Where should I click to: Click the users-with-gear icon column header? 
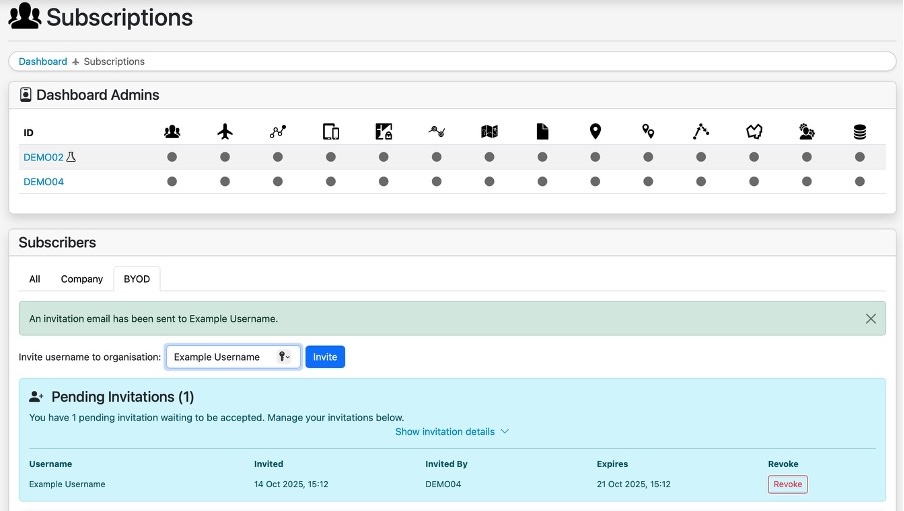(806, 132)
